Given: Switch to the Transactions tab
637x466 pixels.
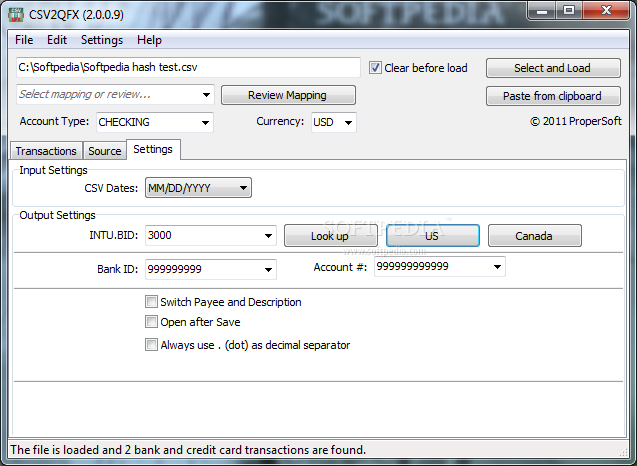Looking at the screenshot, I should click(46, 151).
